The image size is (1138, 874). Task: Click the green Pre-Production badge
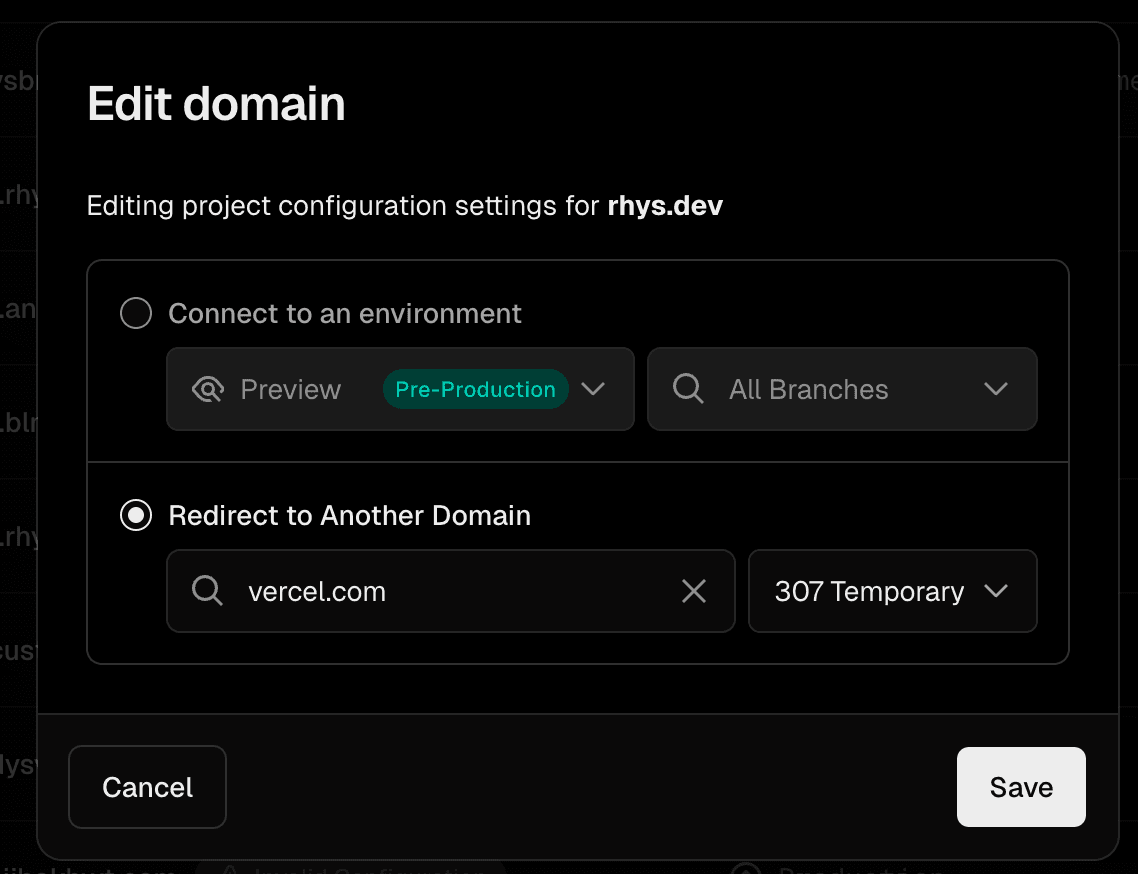pos(475,389)
